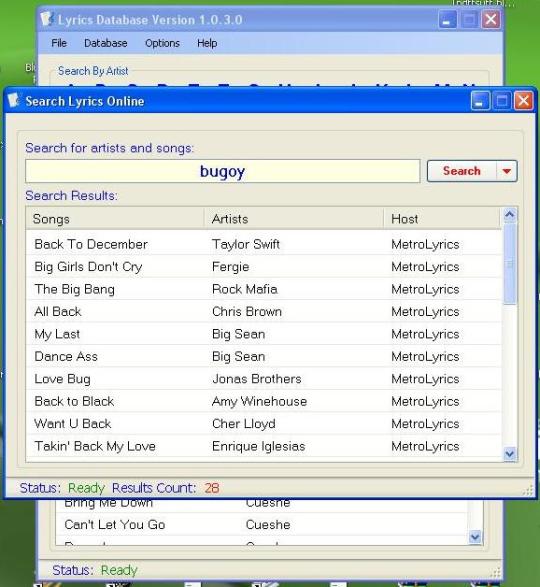Screen dimensions: 540x587
Task: Minimize the Search Lyrics Online window
Action: click(480, 101)
